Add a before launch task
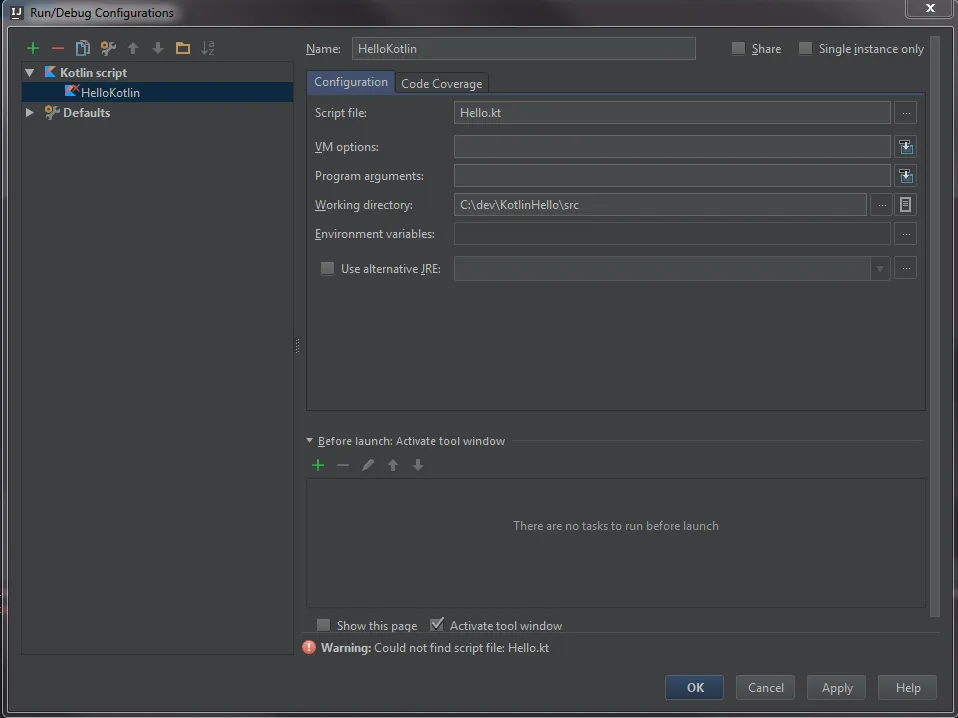This screenshot has height=718, width=958. [x=318, y=466]
